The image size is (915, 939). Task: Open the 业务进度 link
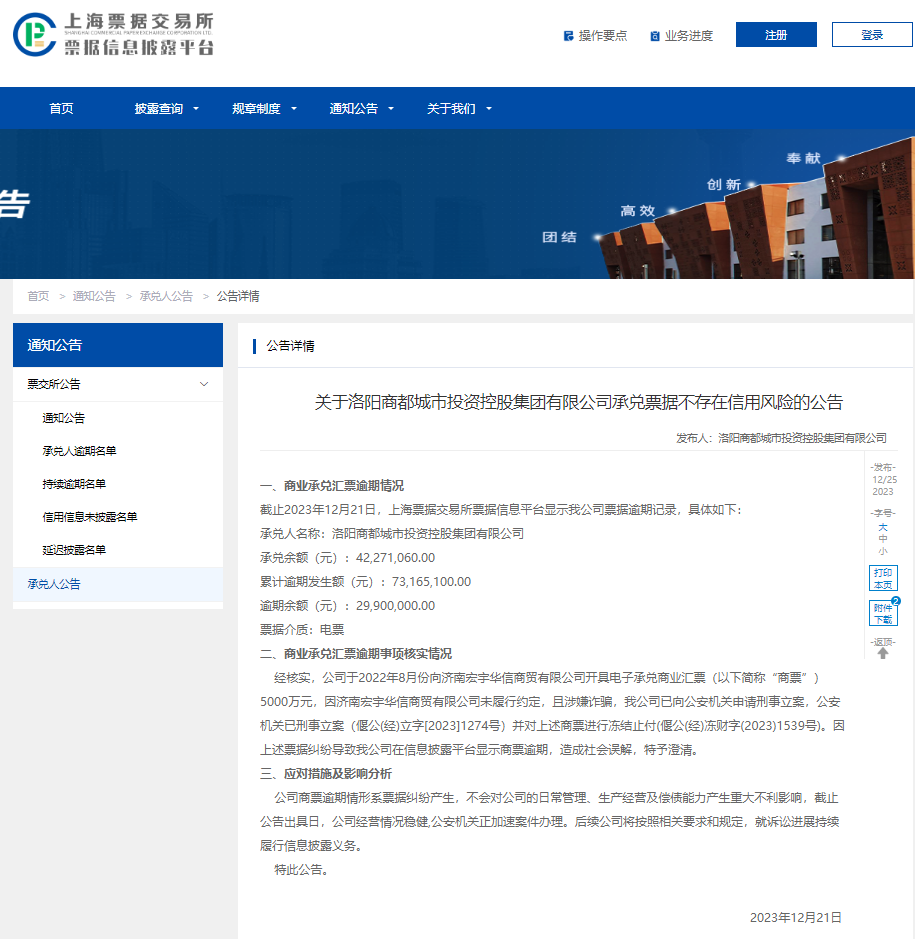(x=689, y=36)
